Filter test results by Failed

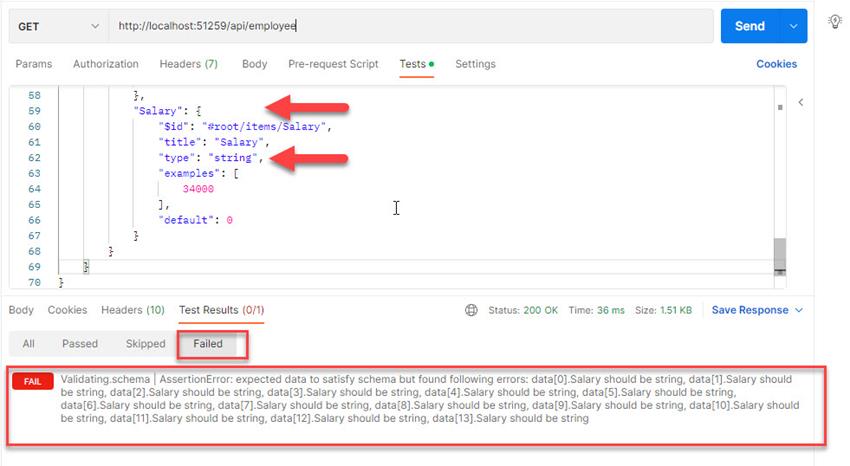[208, 344]
